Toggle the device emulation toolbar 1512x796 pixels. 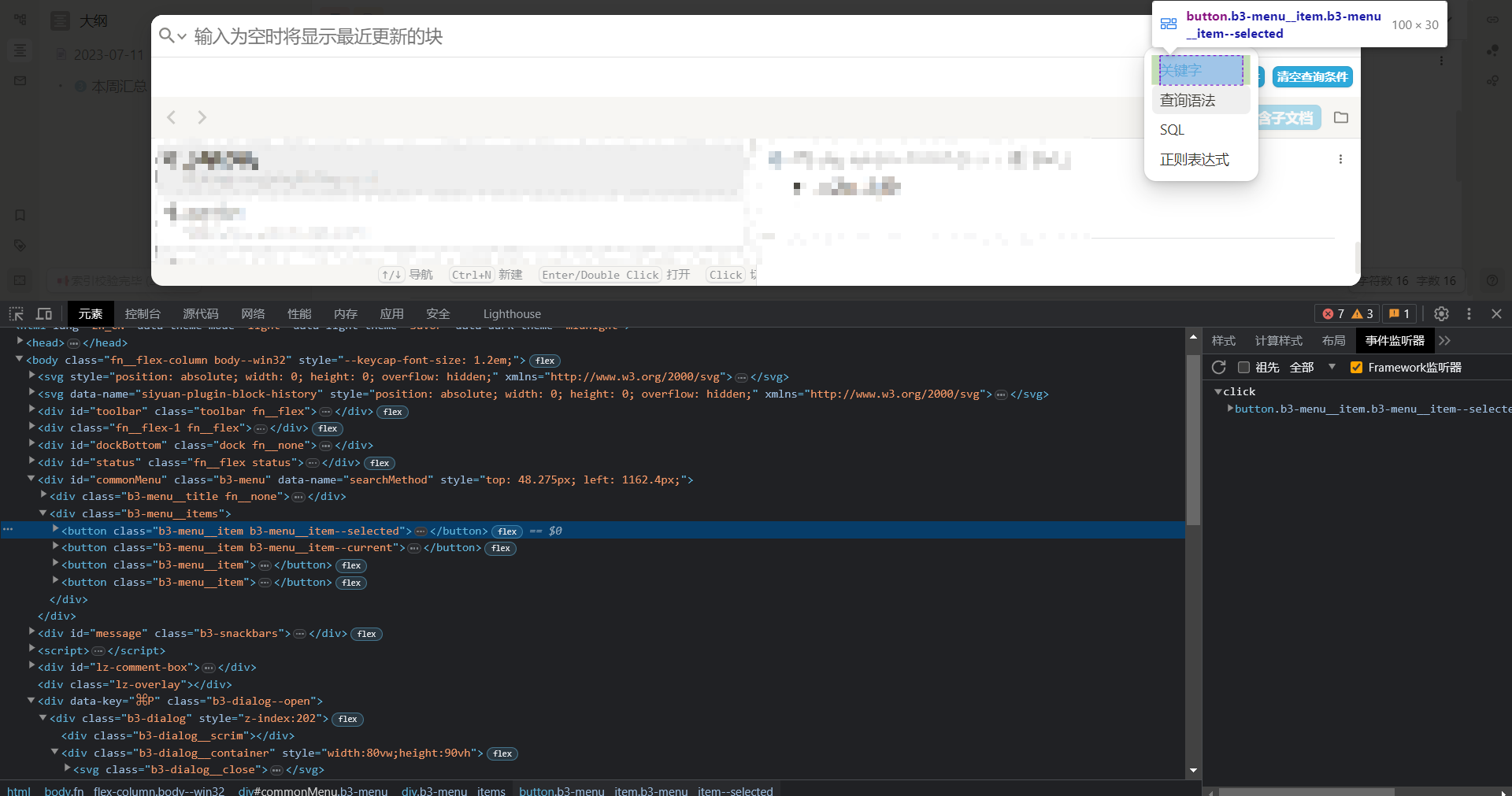point(44,313)
